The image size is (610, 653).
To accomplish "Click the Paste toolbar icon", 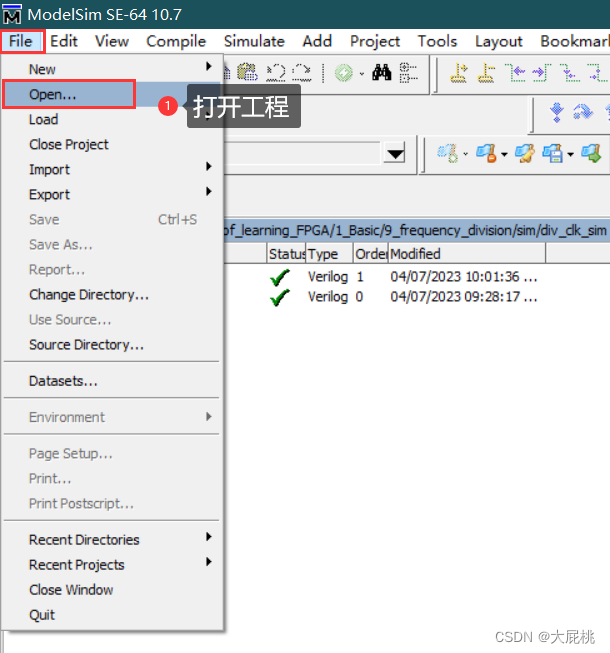I will [247, 73].
